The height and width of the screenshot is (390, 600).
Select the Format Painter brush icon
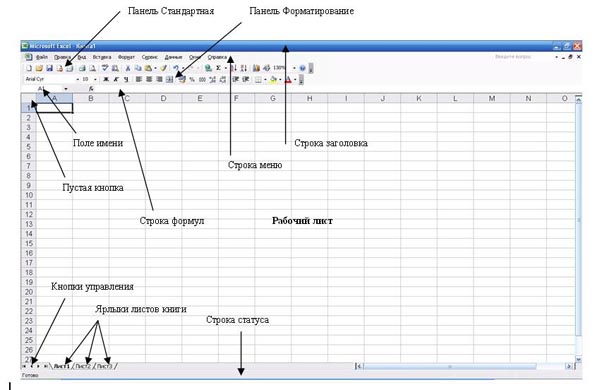164,68
